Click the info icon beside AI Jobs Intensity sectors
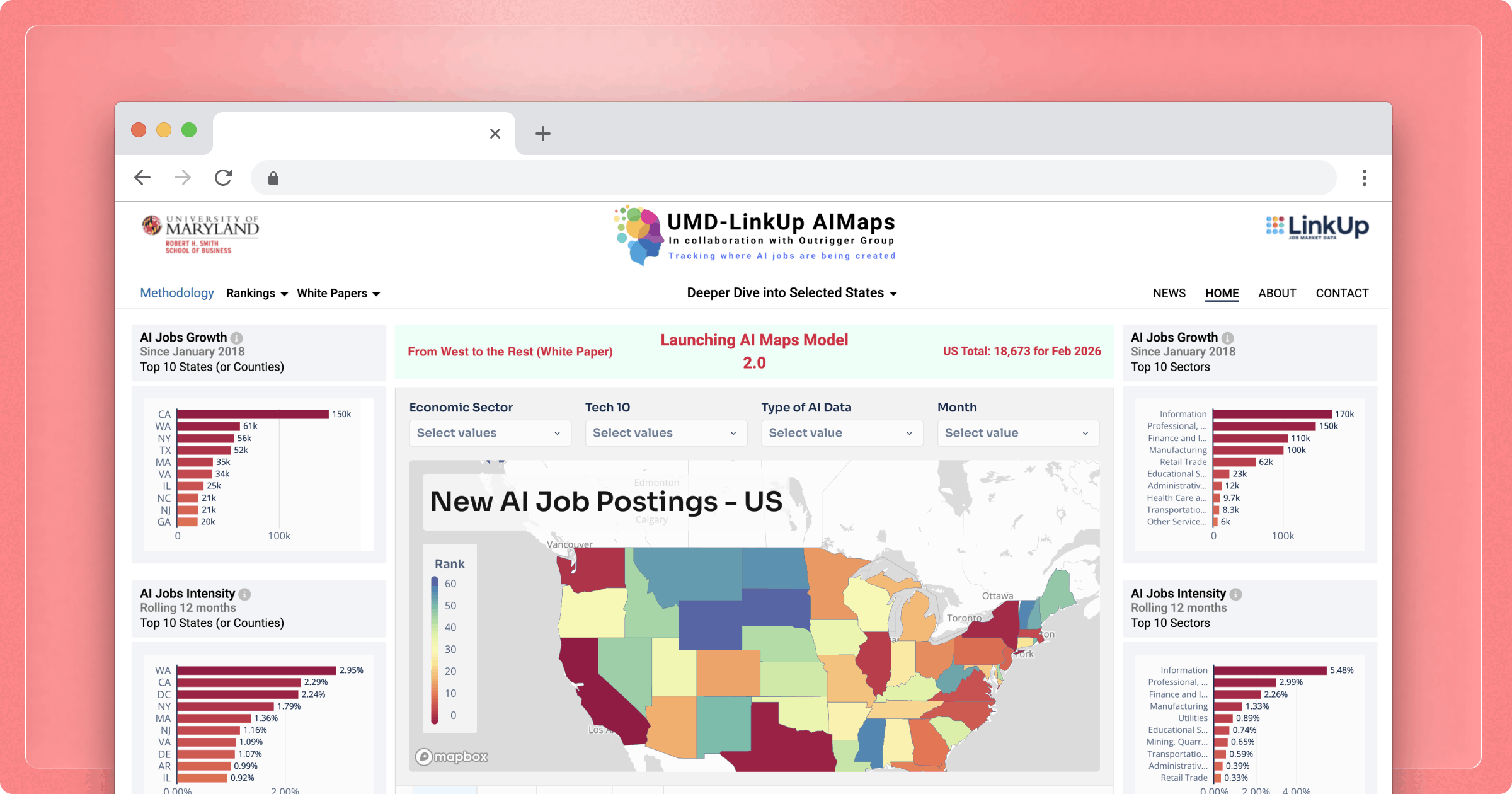Screen dimensions: 1512x794 point(1235,594)
